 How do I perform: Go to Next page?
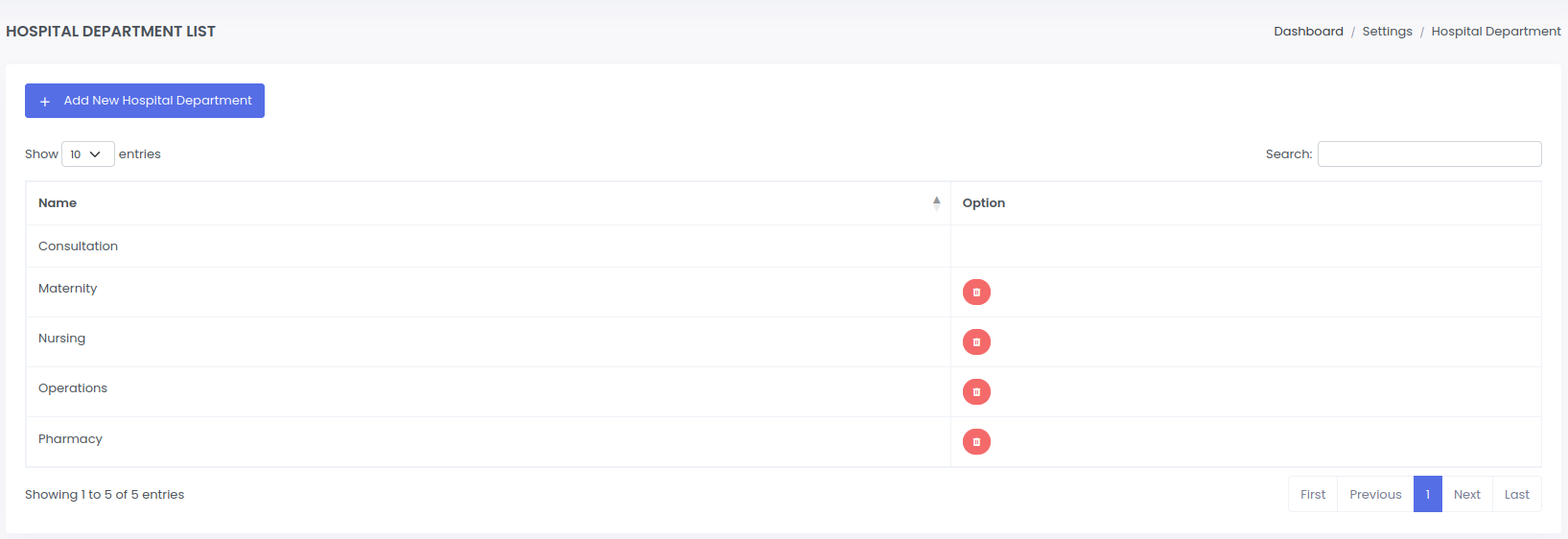(x=1466, y=495)
